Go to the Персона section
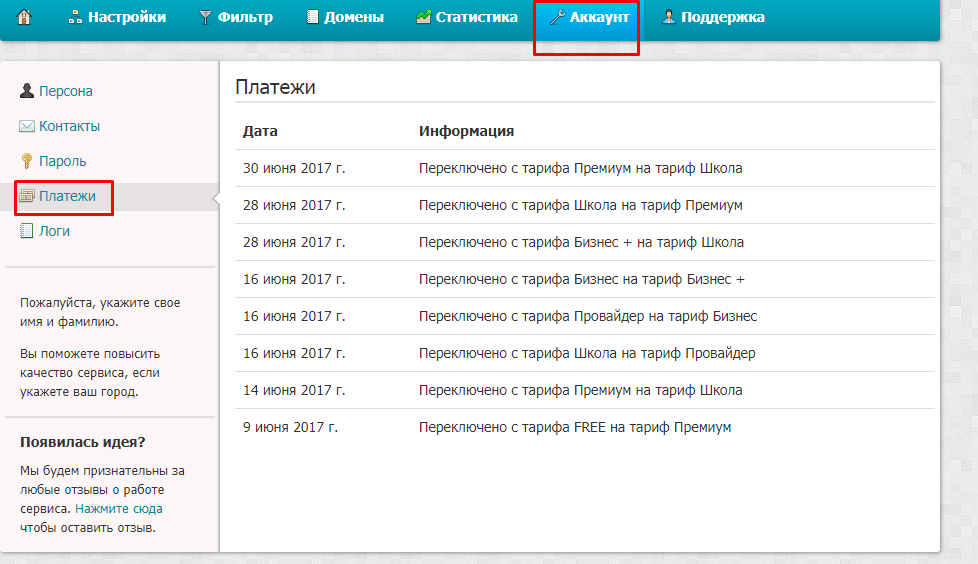The width and height of the screenshot is (978, 564). pyautogui.click(x=65, y=91)
